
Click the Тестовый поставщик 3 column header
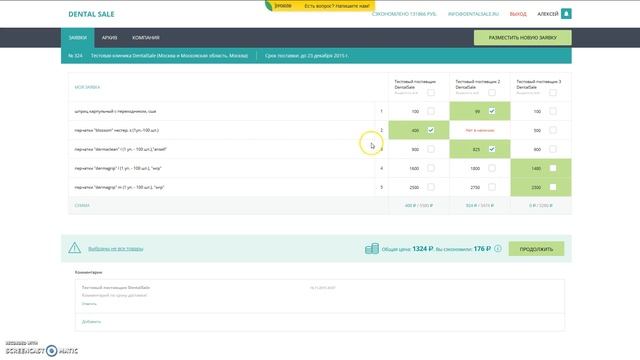point(539,84)
